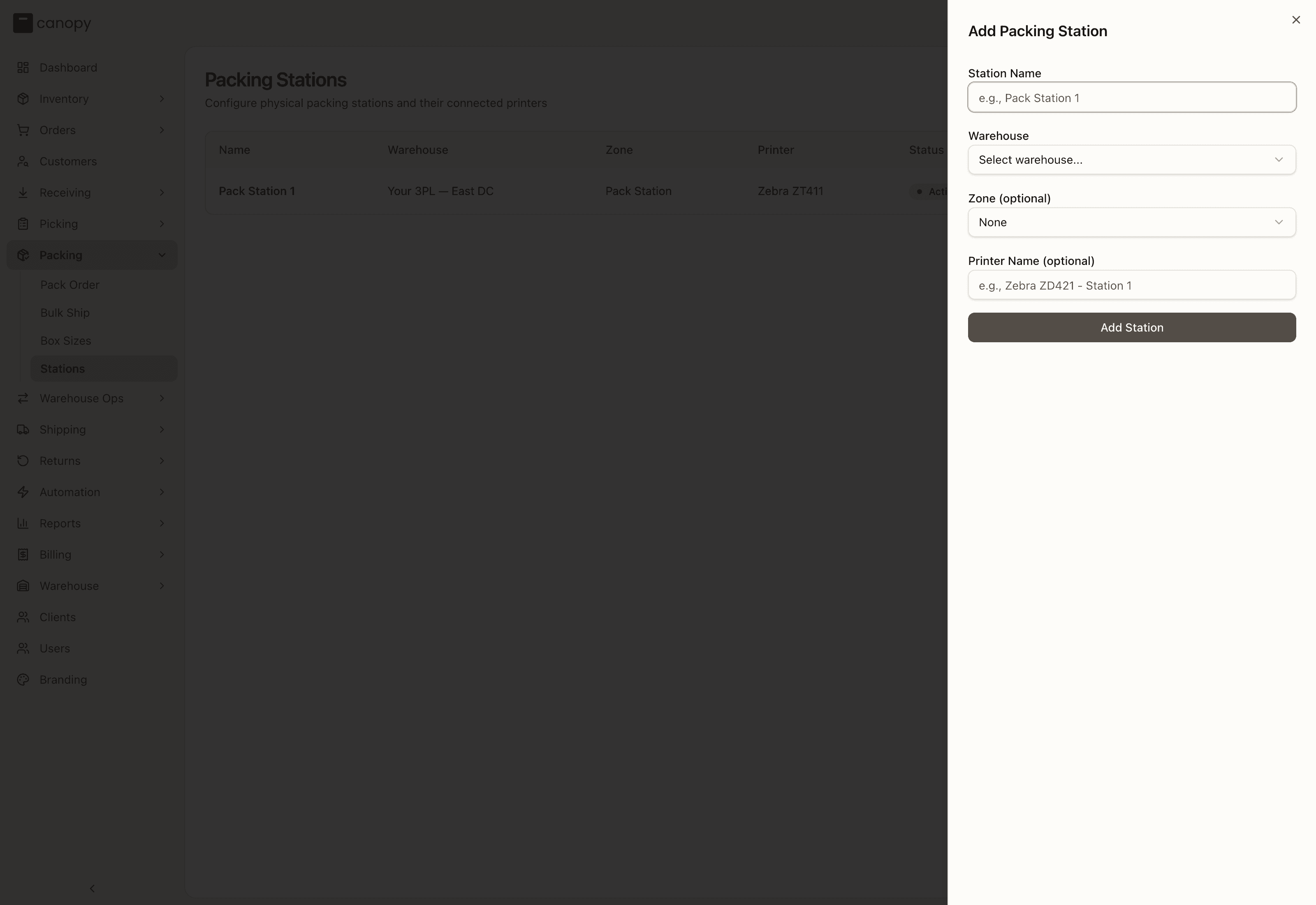Click the Clients people icon

coord(23,617)
